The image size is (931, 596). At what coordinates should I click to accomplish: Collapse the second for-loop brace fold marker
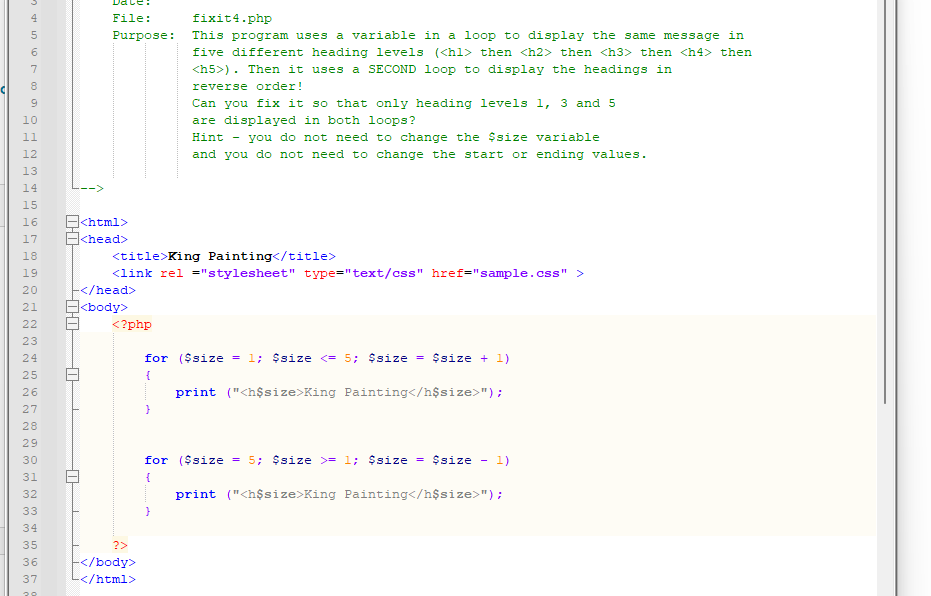pos(71,477)
